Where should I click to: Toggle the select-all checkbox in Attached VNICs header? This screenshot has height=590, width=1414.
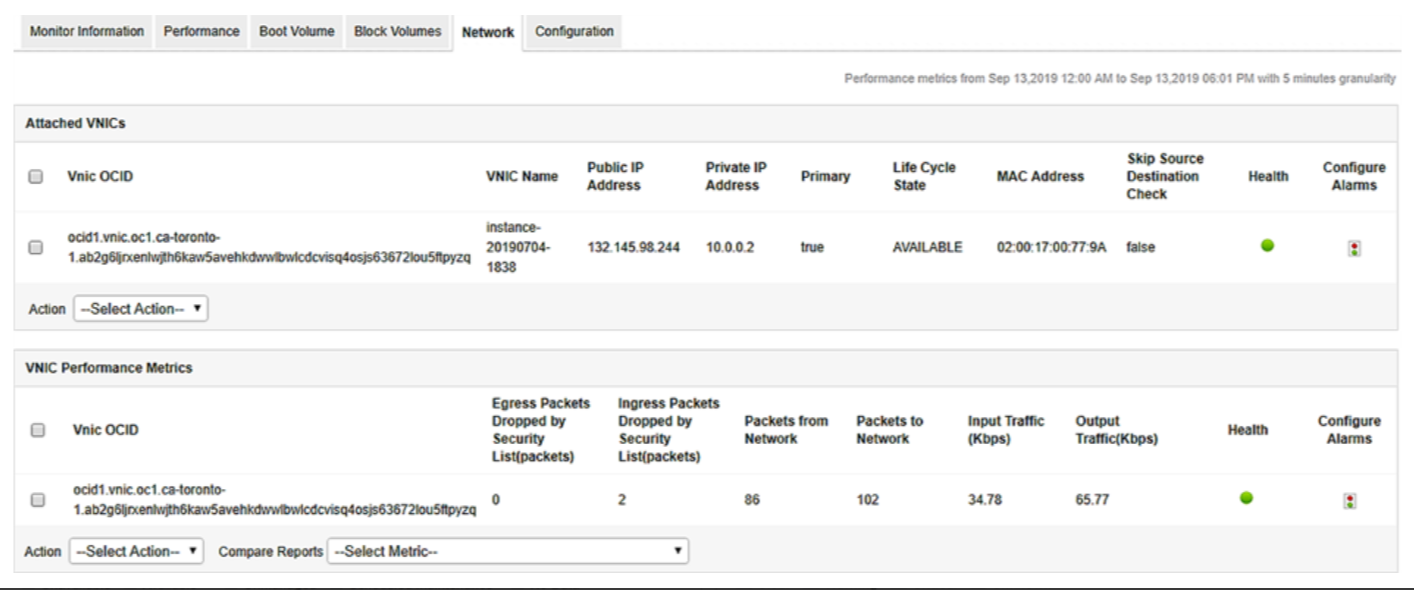click(x=36, y=177)
